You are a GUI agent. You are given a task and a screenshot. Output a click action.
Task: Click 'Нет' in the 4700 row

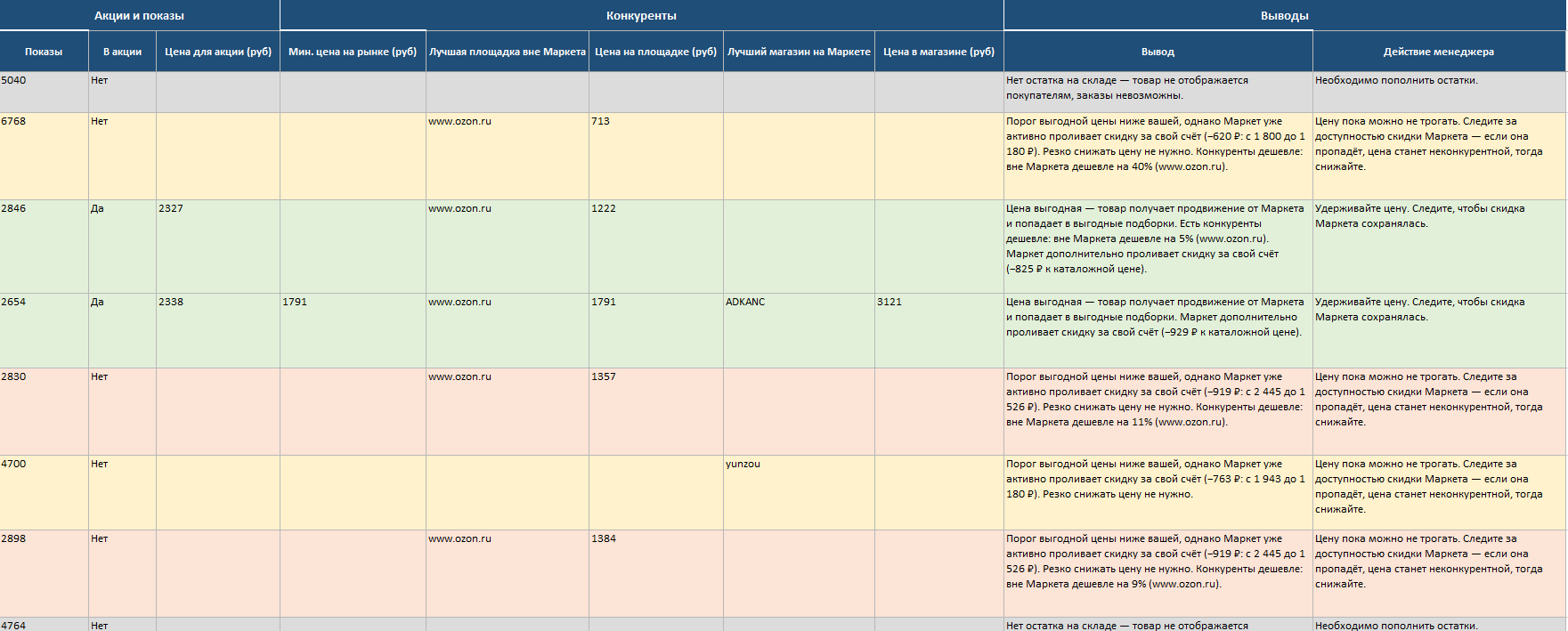(x=122, y=492)
